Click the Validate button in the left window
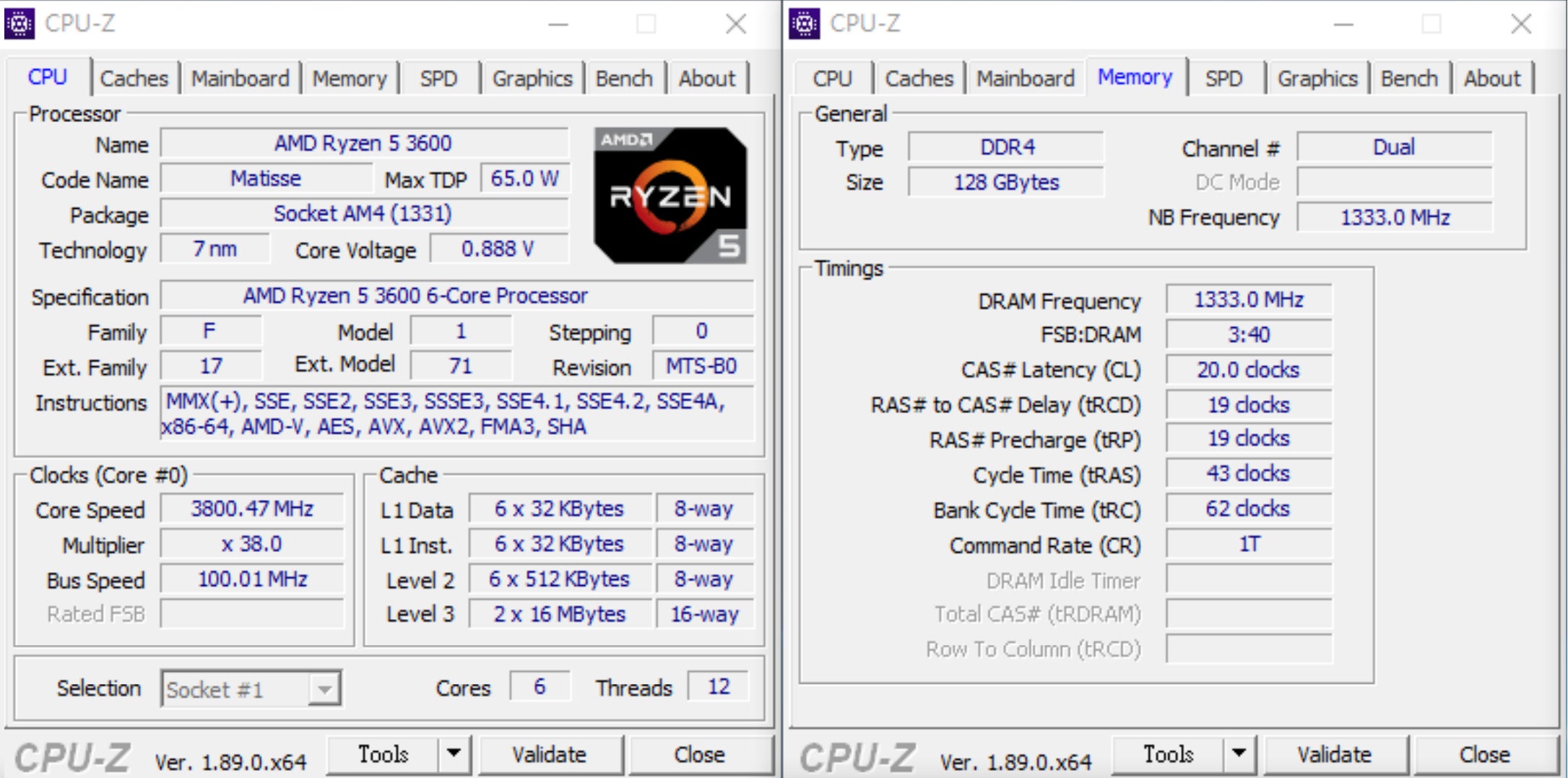This screenshot has width=1568, height=778. 551,754
